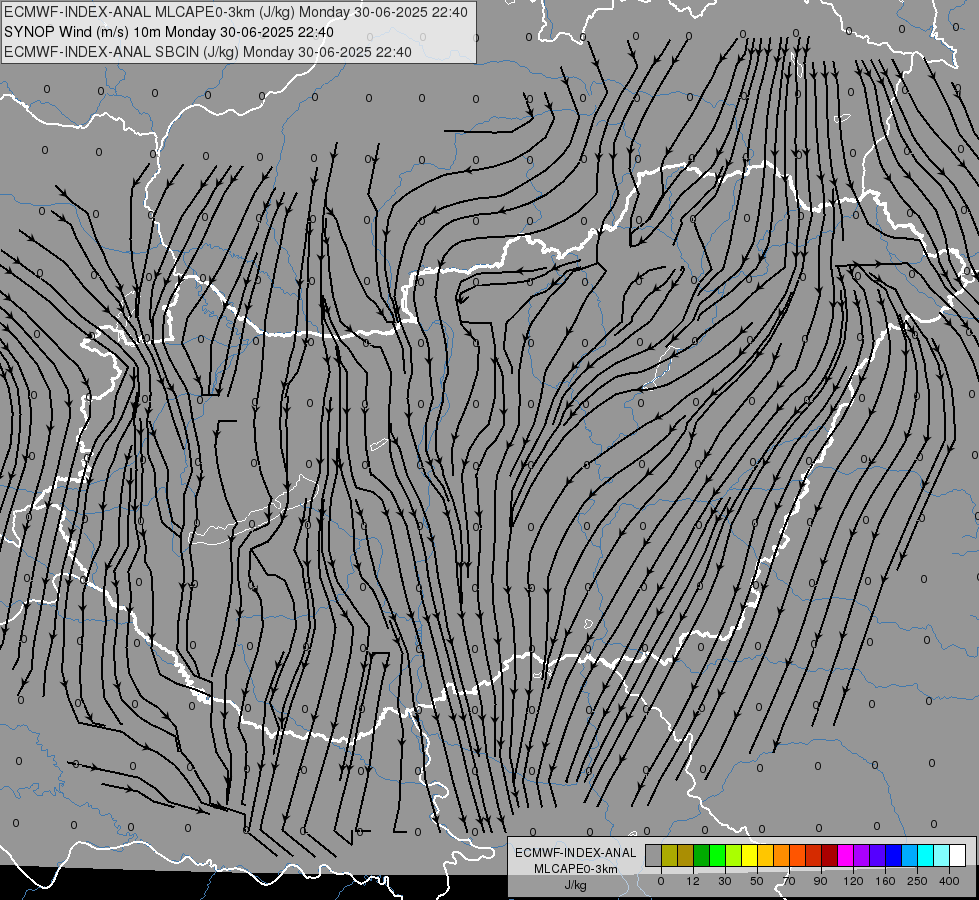Click the ECMWF-INDEX-ANAL label in the legend

[576, 853]
